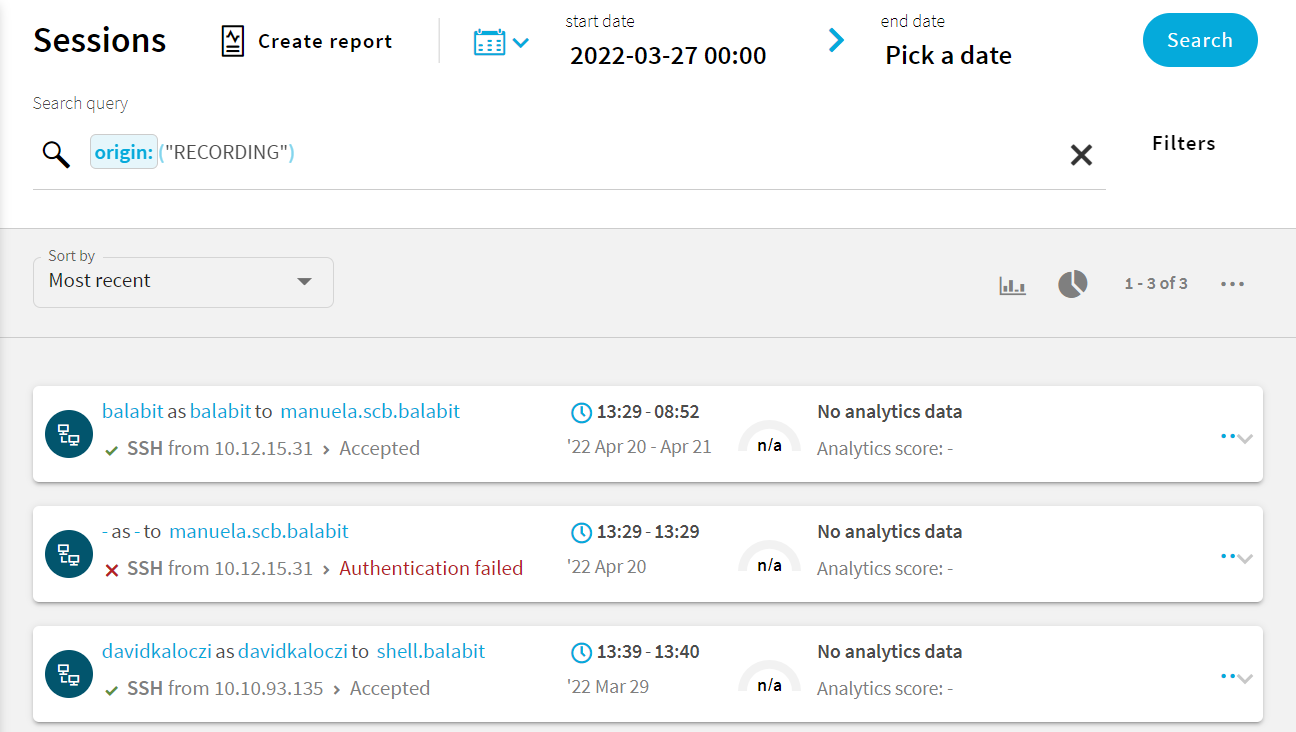Screen dimensions: 1296x732
Task: Open the calendar date range presets icon
Action: 489,41
